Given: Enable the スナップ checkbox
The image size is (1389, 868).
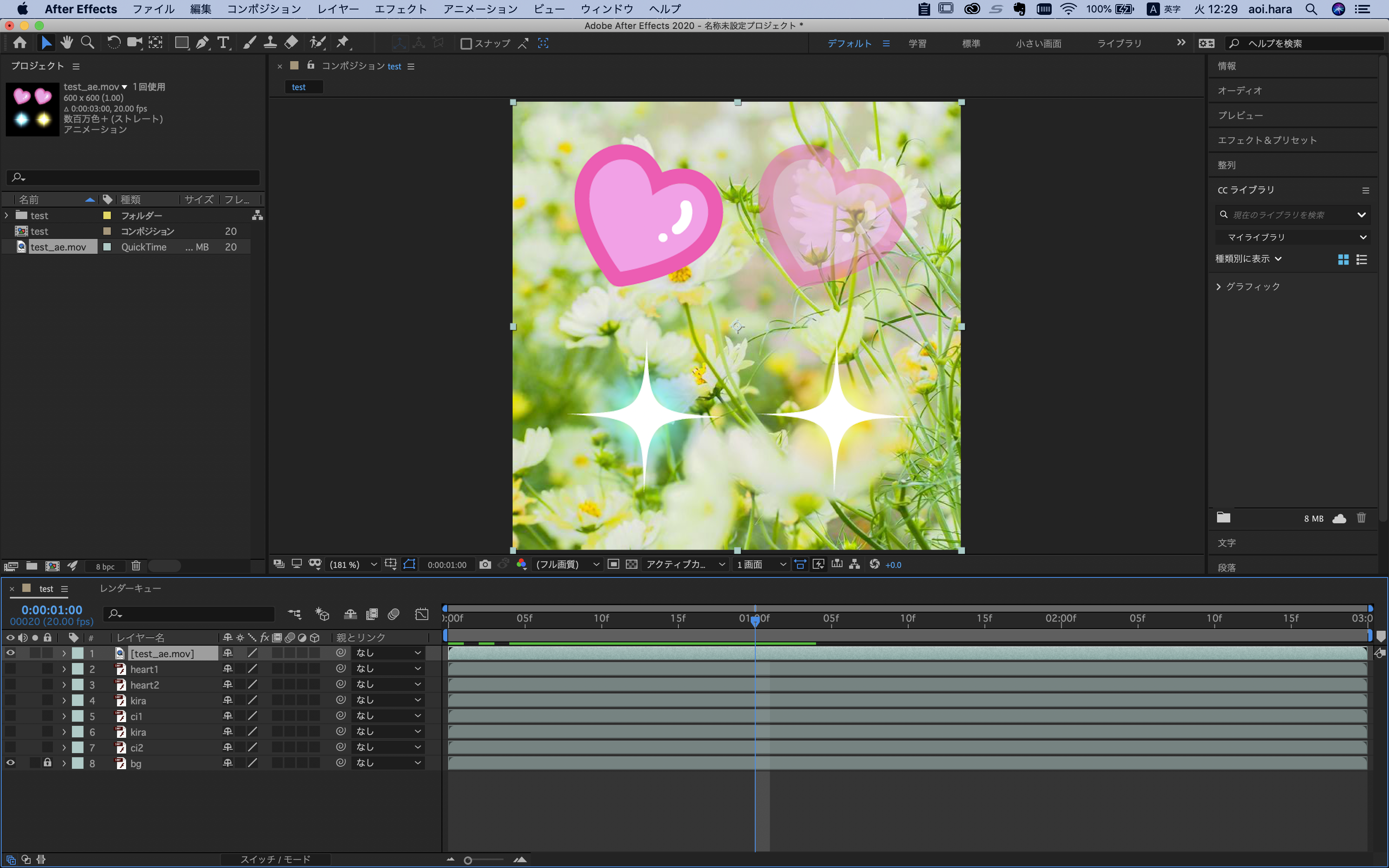Looking at the screenshot, I should point(466,44).
